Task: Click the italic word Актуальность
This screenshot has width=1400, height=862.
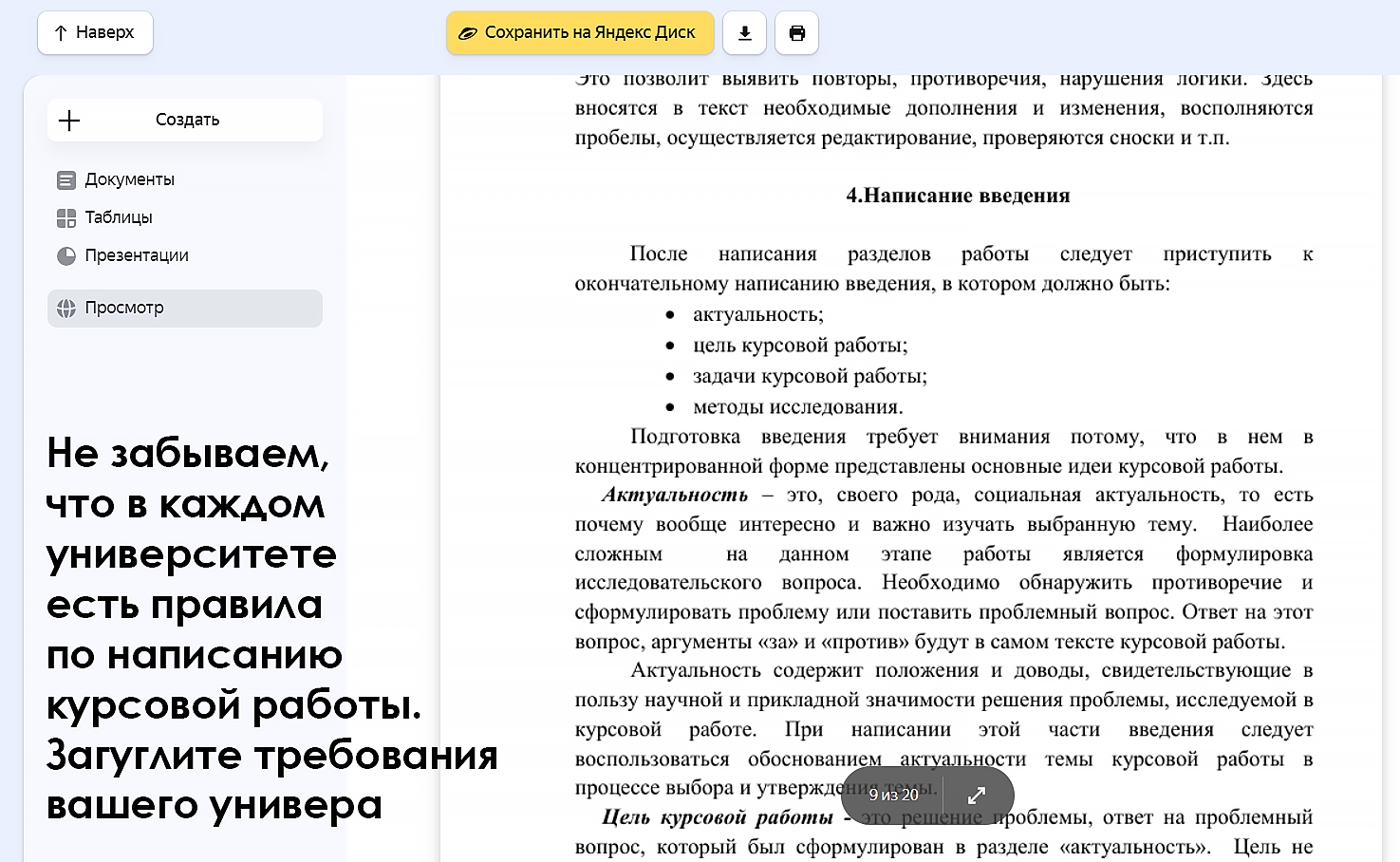Action: coord(675,495)
